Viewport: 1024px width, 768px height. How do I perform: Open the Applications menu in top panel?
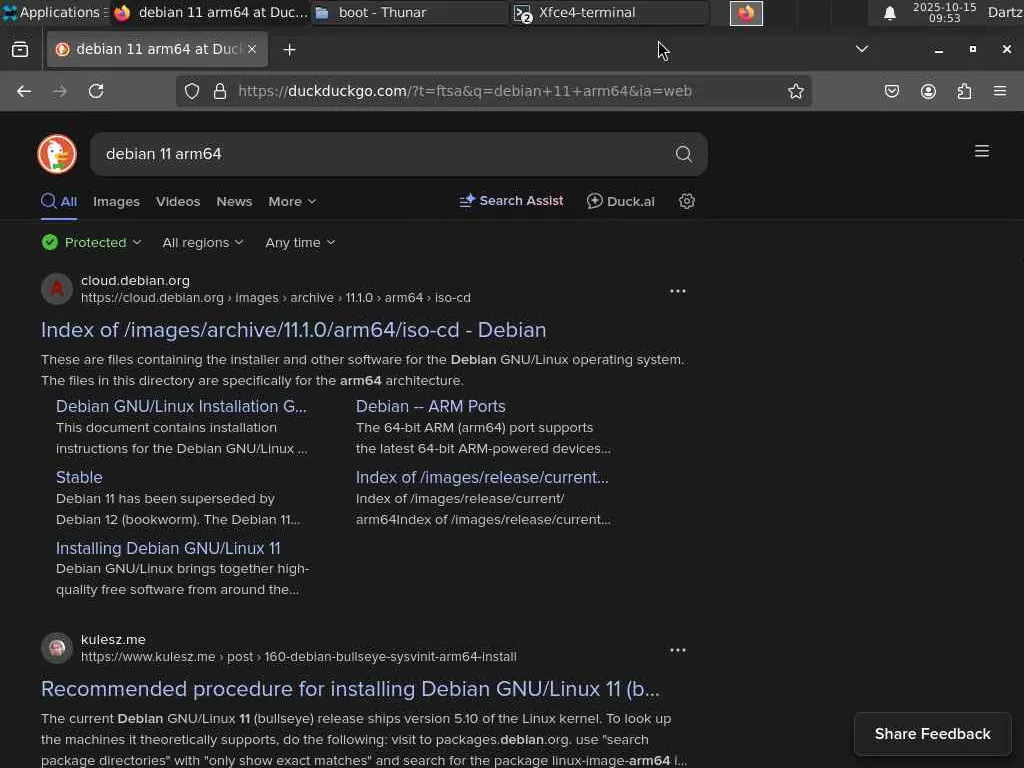click(x=54, y=12)
